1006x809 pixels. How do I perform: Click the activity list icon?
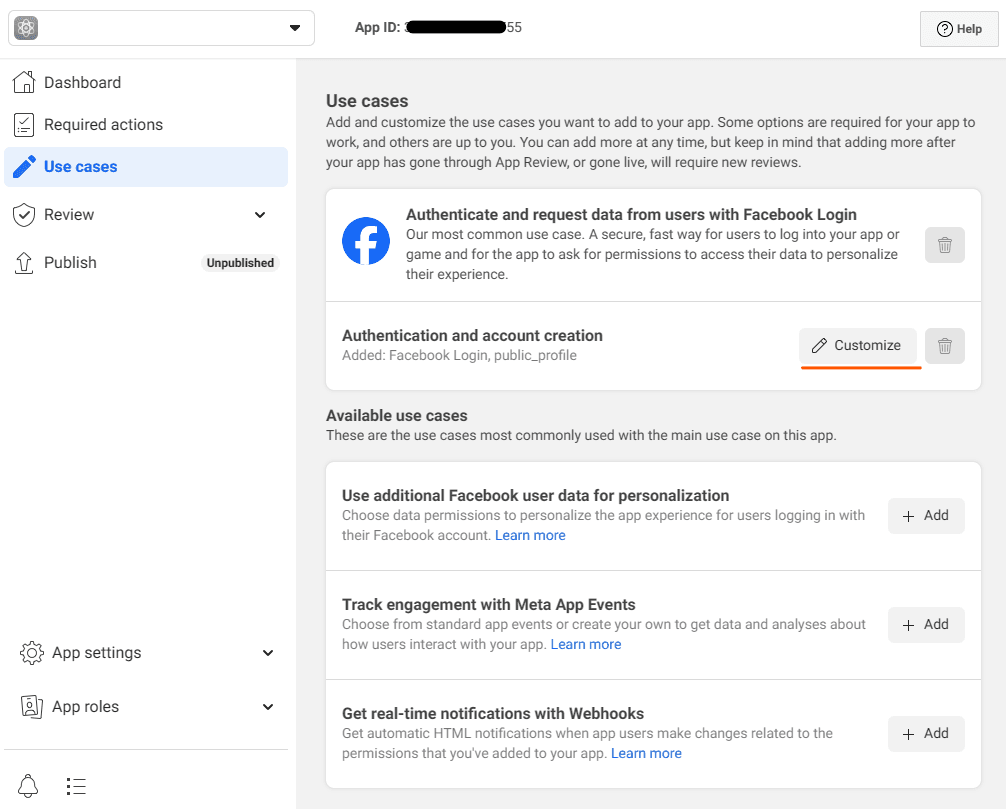(x=76, y=786)
